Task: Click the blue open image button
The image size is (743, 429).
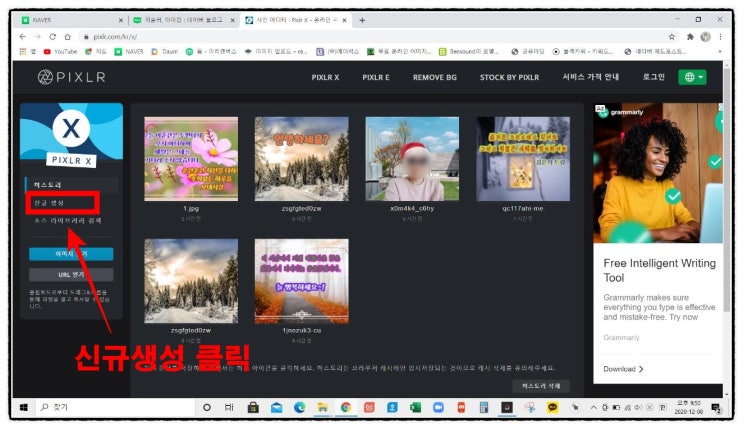Action: pyautogui.click(x=71, y=254)
